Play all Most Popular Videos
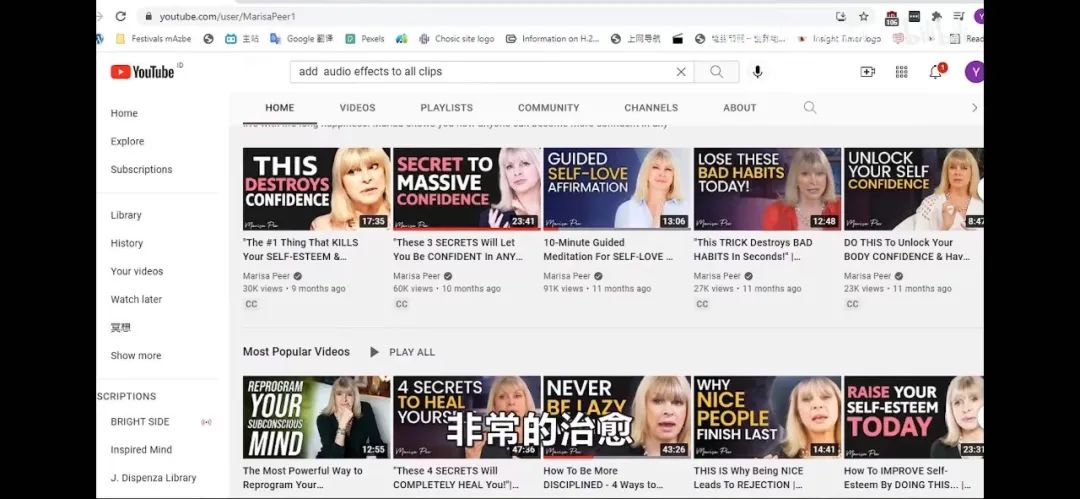 402,352
